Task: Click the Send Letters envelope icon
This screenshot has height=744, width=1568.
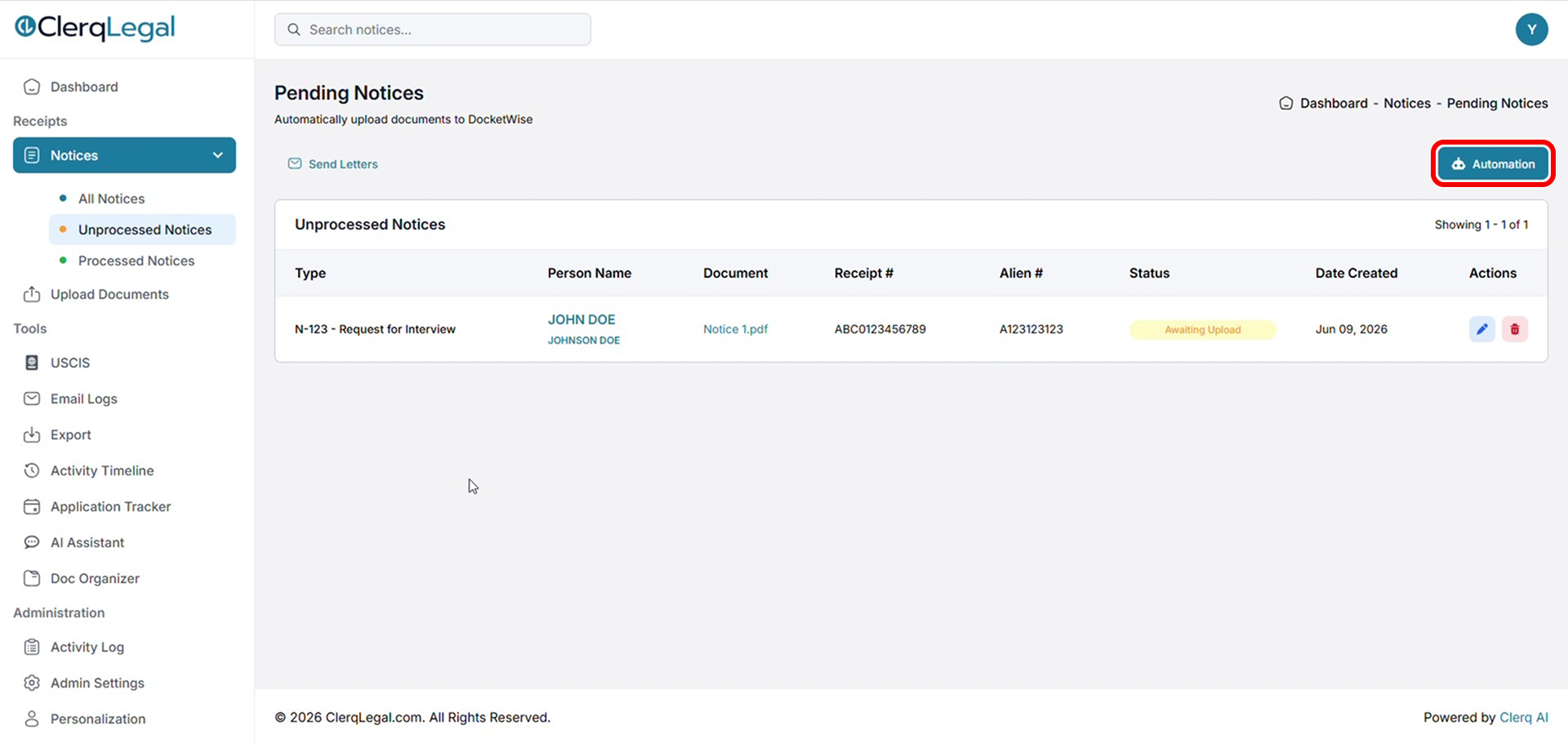Action: pos(295,163)
